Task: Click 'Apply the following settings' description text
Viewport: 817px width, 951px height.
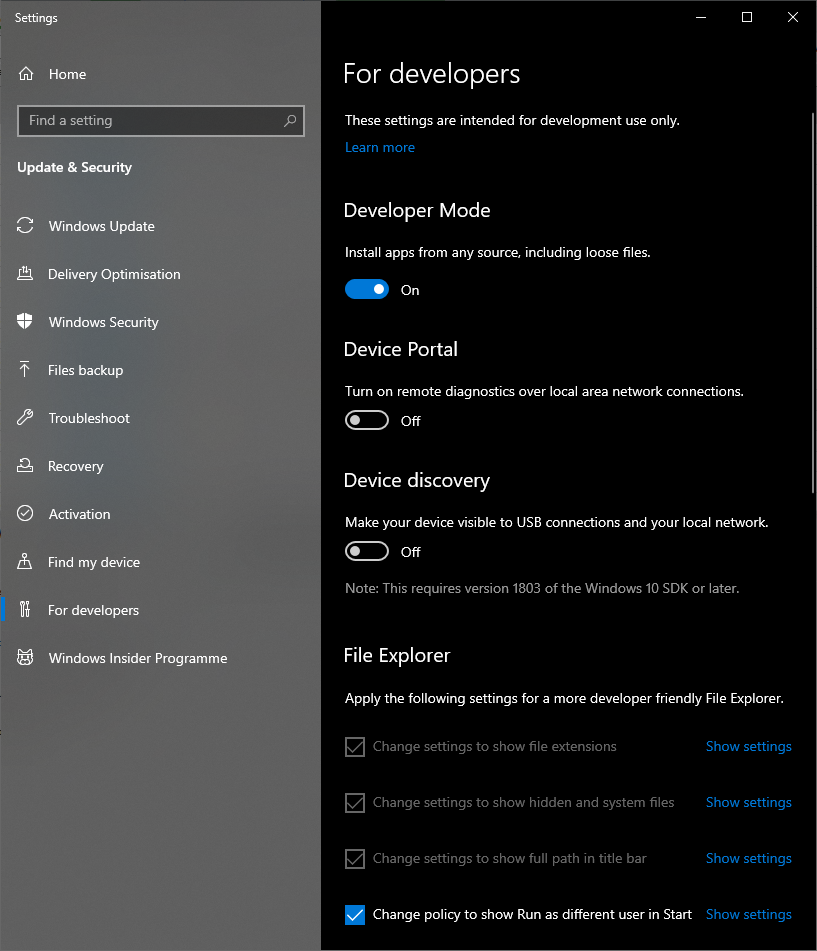Action: [x=564, y=698]
